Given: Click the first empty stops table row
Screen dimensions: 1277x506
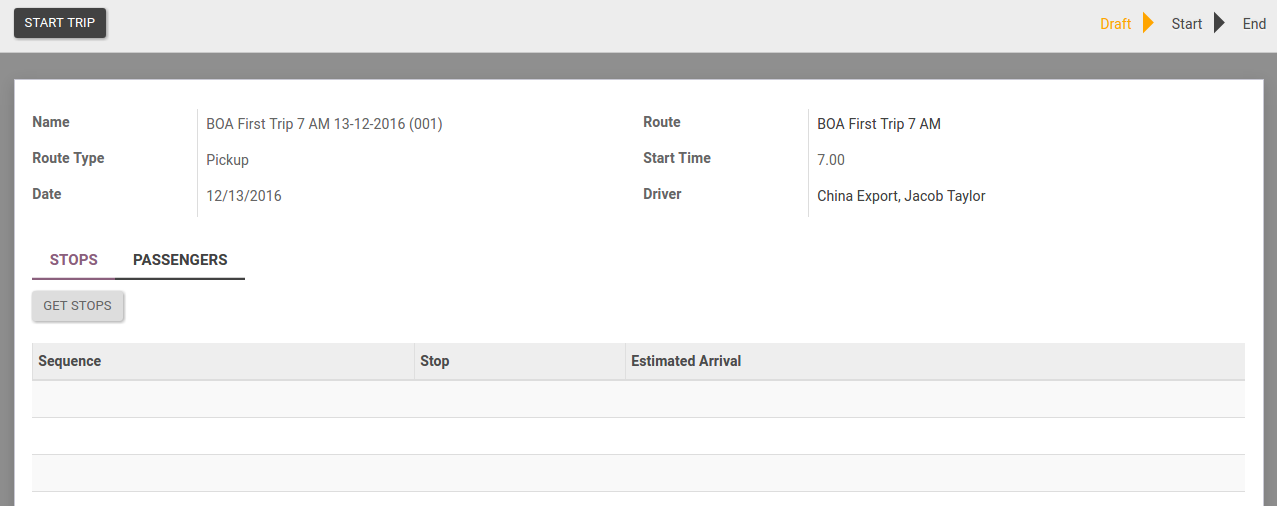Looking at the screenshot, I should tap(638, 399).
